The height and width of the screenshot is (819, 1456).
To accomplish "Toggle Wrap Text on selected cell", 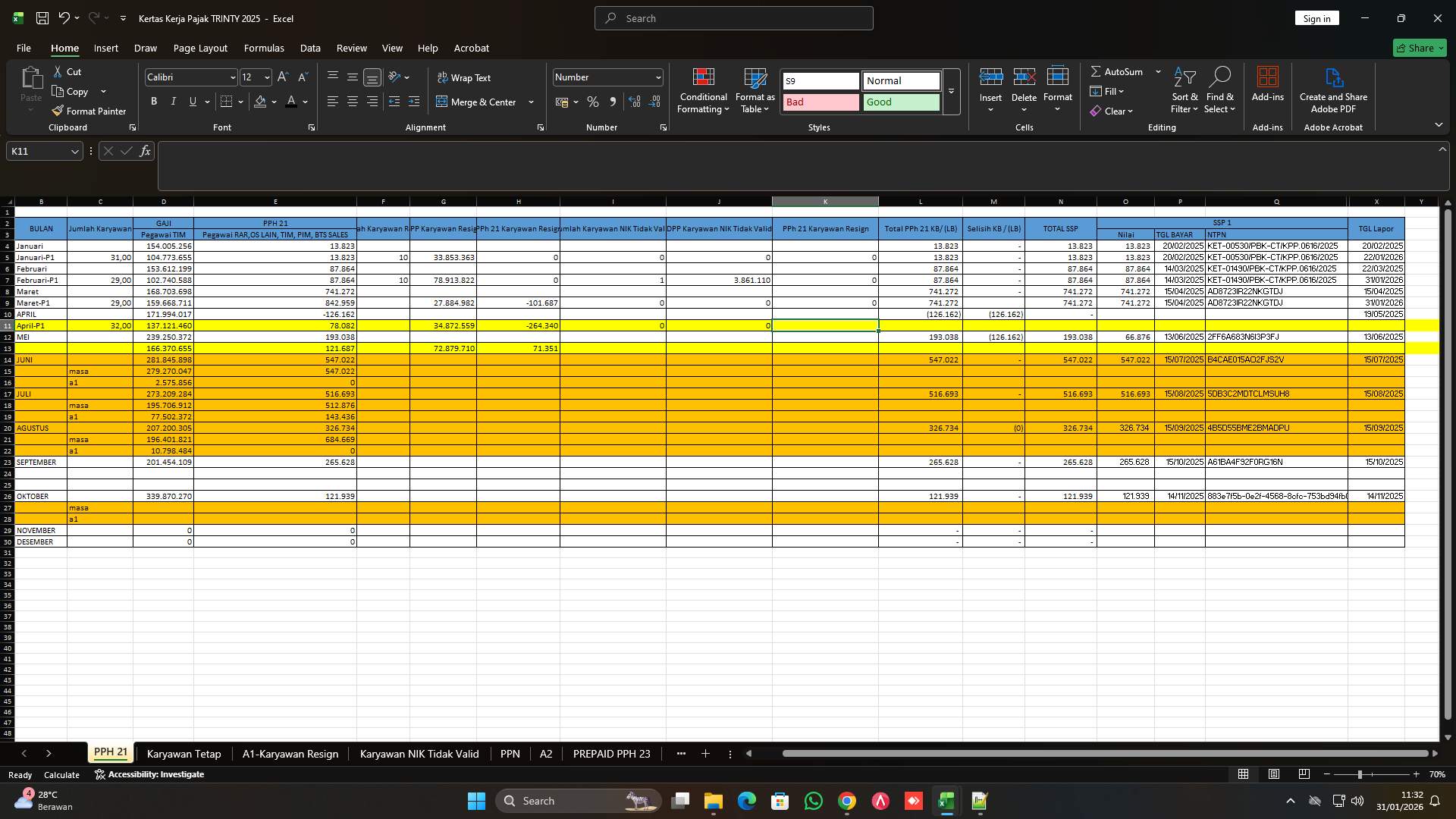I will [x=465, y=77].
